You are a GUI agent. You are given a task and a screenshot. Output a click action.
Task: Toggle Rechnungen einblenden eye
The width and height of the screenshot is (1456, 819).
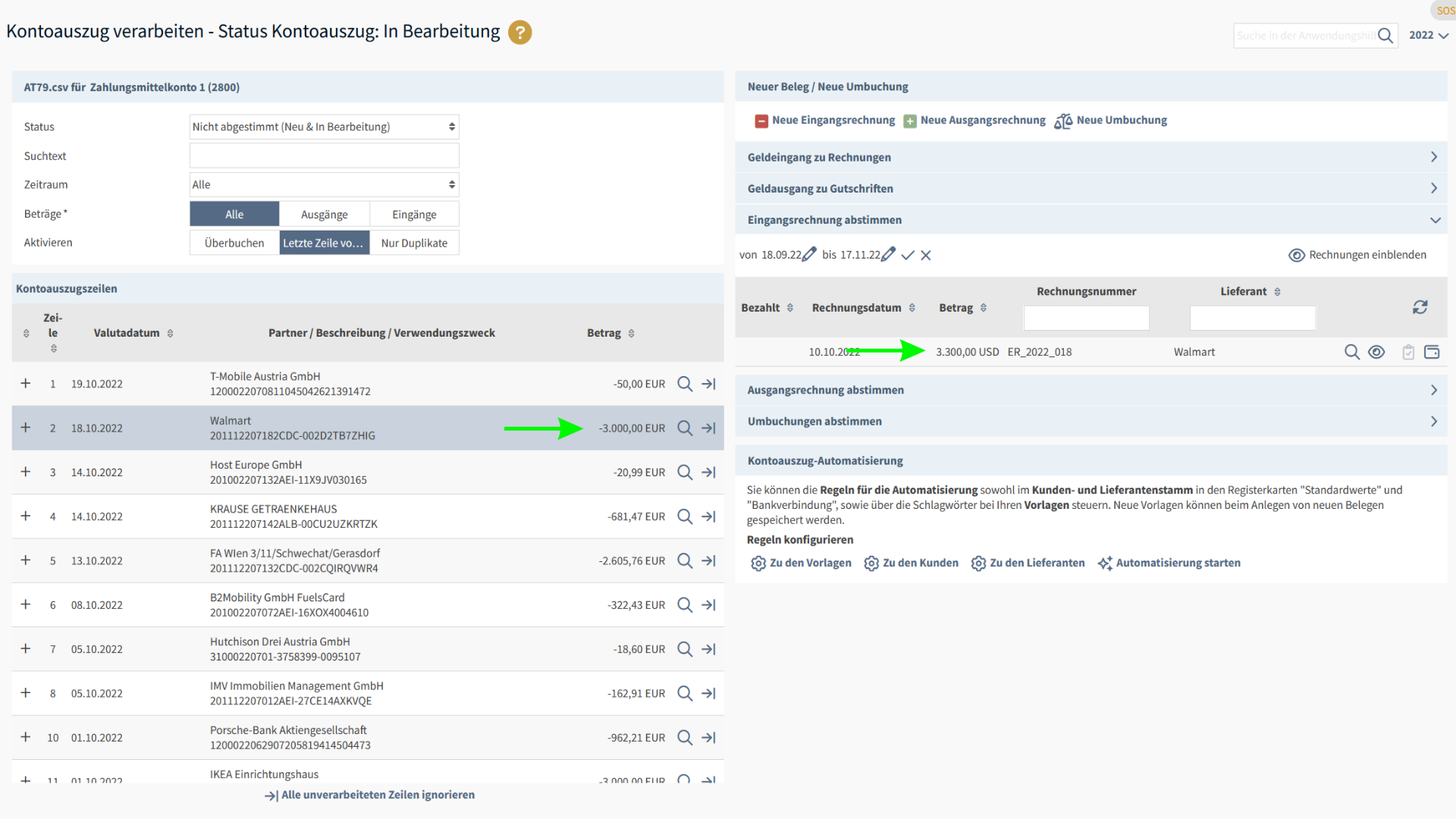pos(1297,256)
